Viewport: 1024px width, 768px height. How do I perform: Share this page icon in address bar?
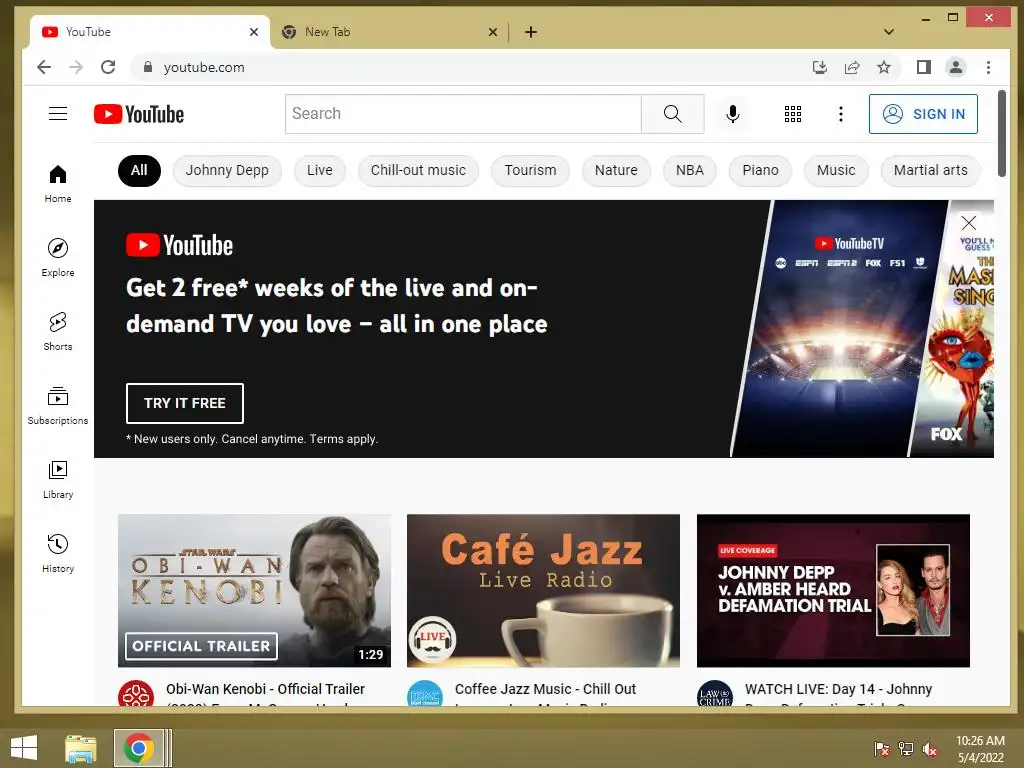click(852, 67)
